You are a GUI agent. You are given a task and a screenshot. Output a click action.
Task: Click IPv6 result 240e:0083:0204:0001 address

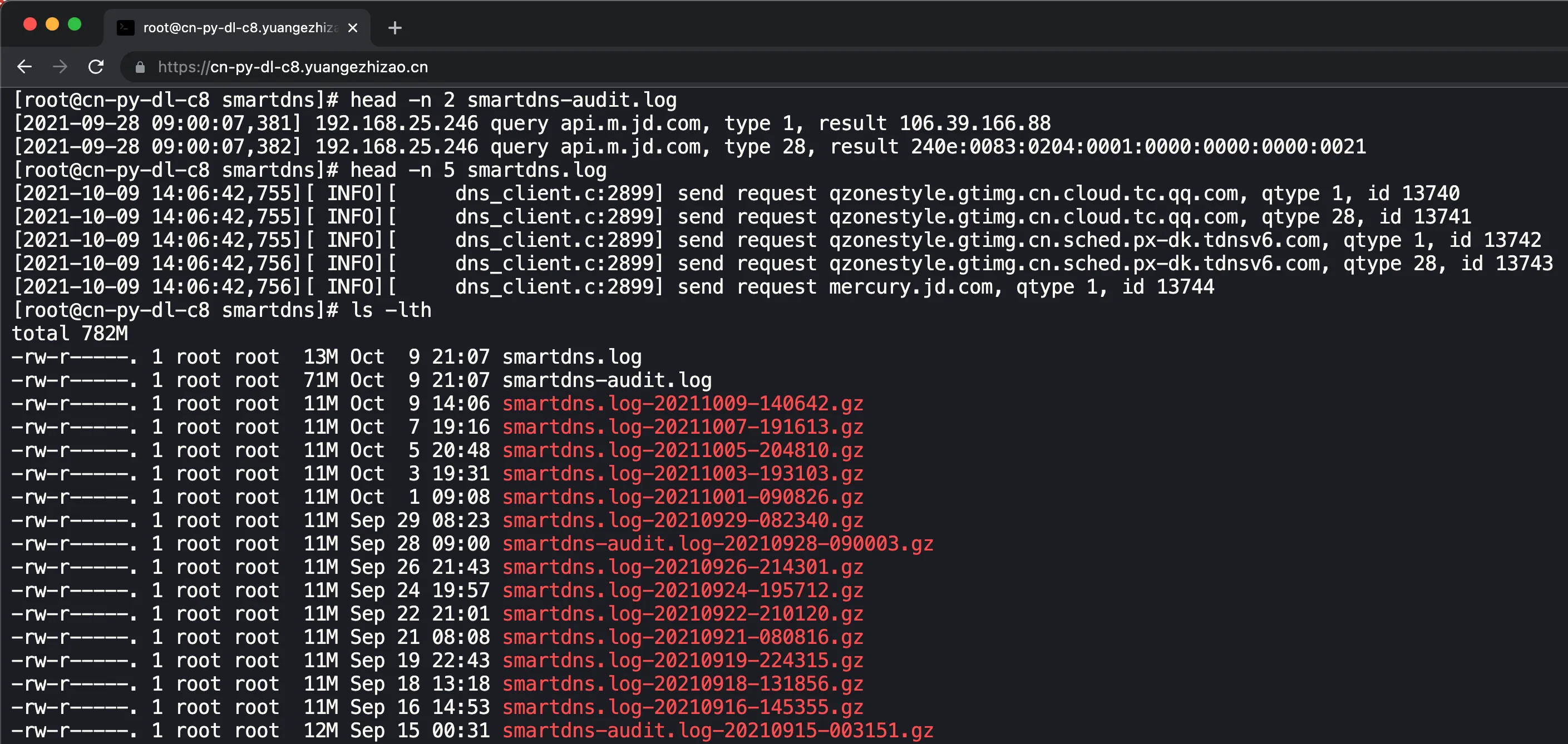point(1138,147)
